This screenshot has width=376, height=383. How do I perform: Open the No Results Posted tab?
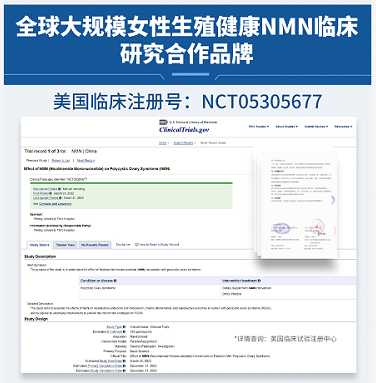coord(95,245)
